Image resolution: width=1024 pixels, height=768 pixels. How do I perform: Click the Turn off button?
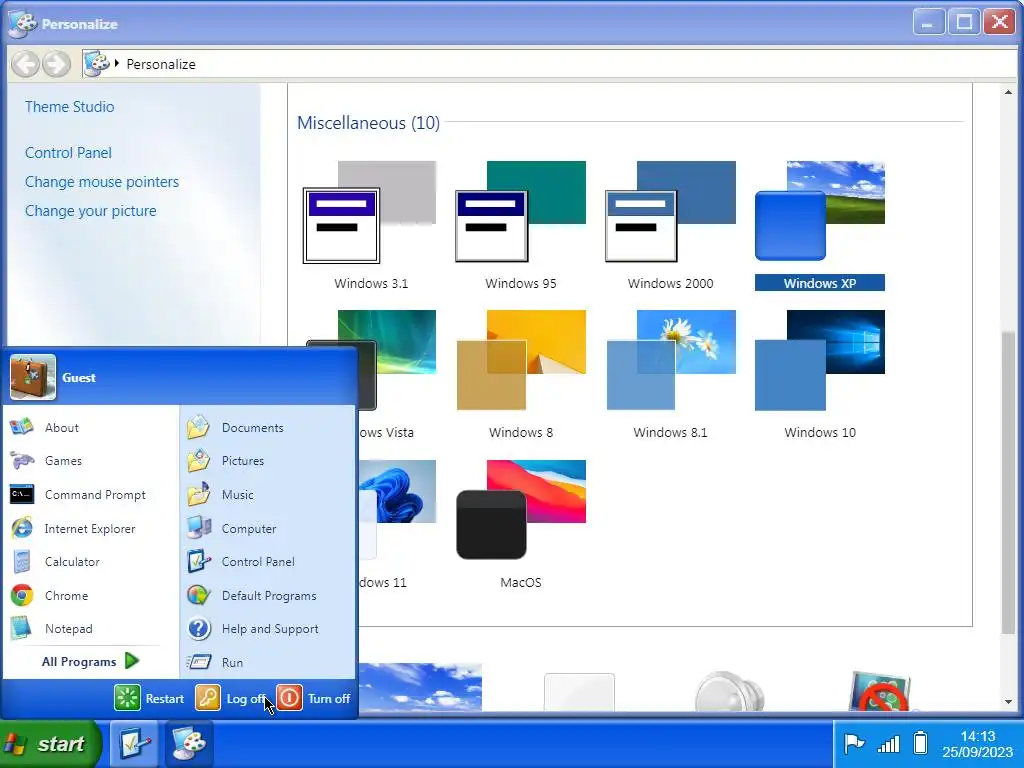313,698
